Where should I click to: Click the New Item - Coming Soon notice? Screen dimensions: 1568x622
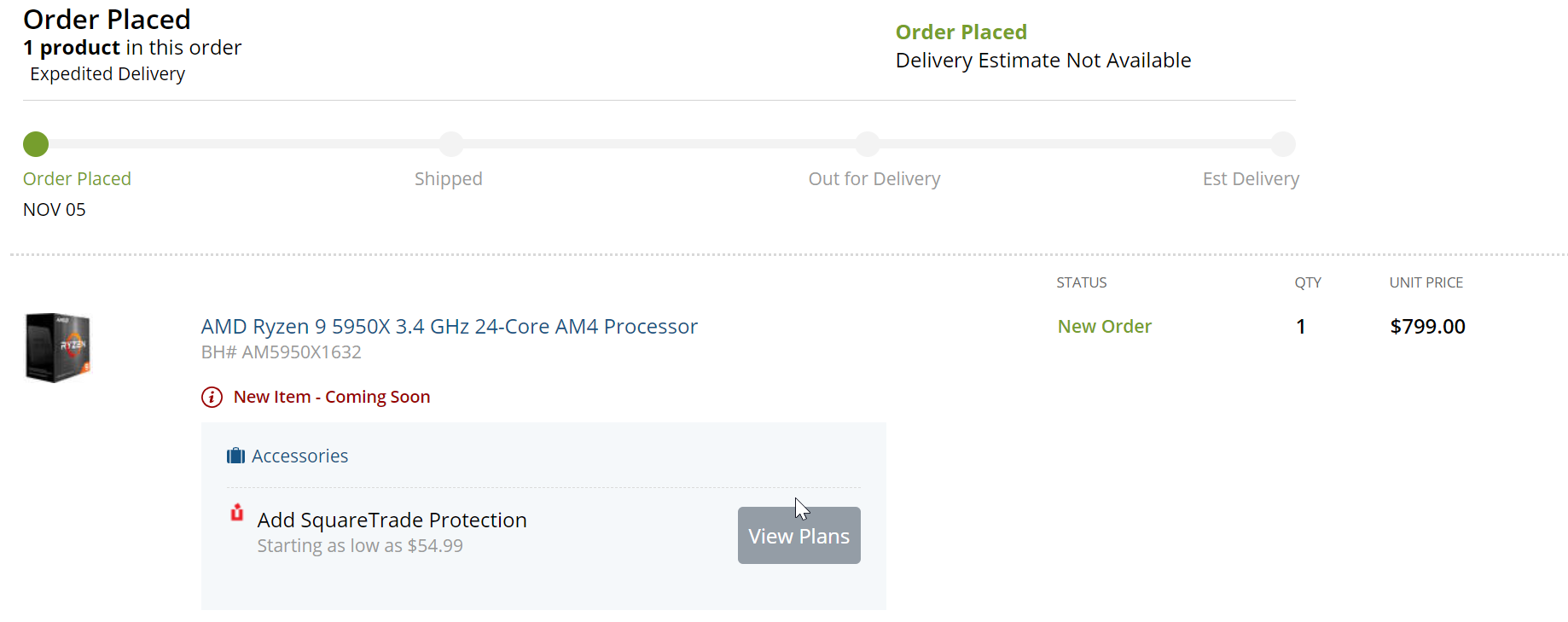click(x=332, y=397)
